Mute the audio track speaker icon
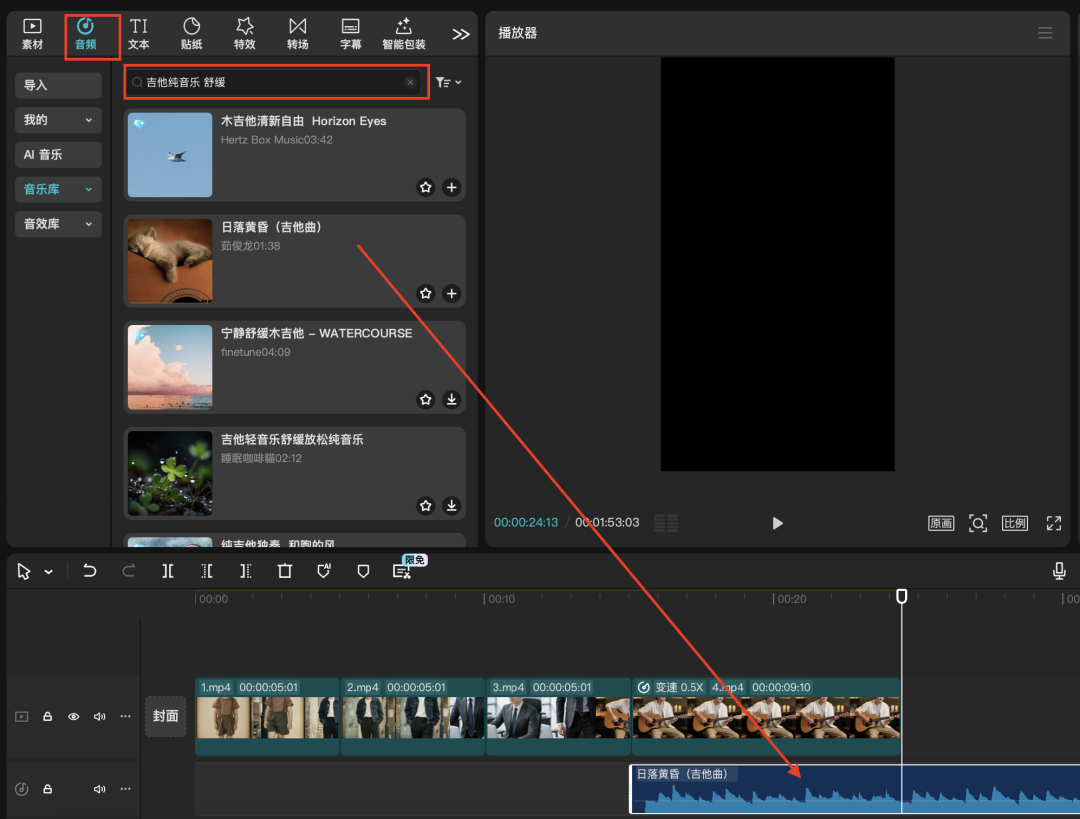The image size is (1080, 819). pos(99,789)
